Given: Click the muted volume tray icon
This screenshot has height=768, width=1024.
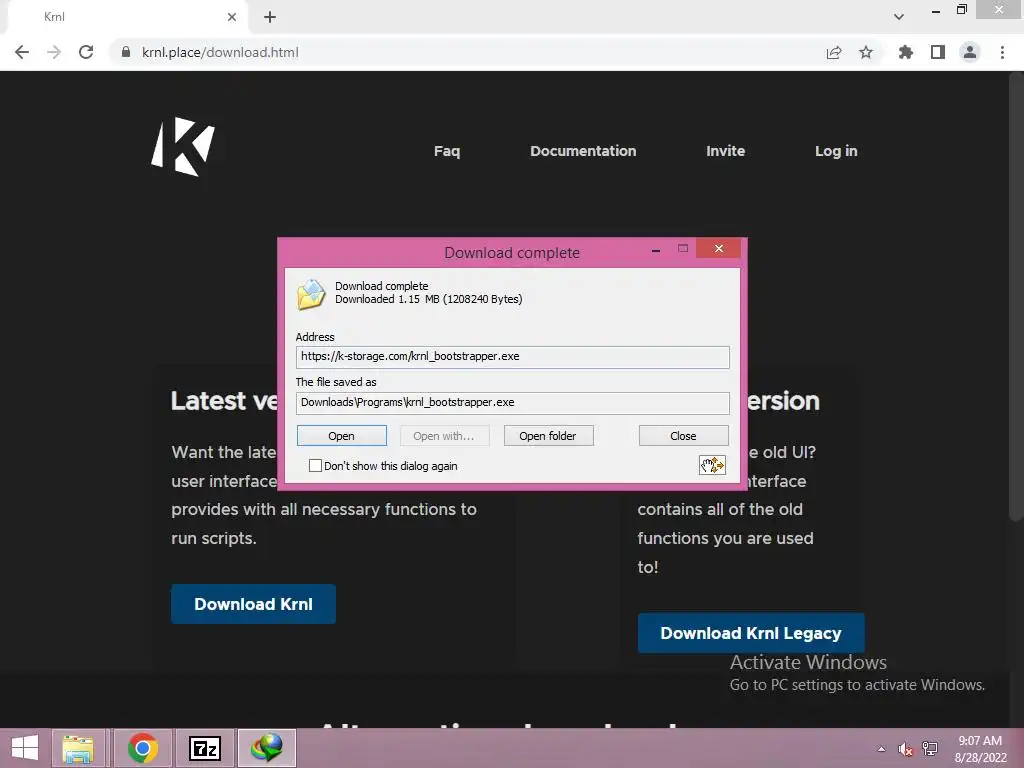Looking at the screenshot, I should click(x=905, y=749).
